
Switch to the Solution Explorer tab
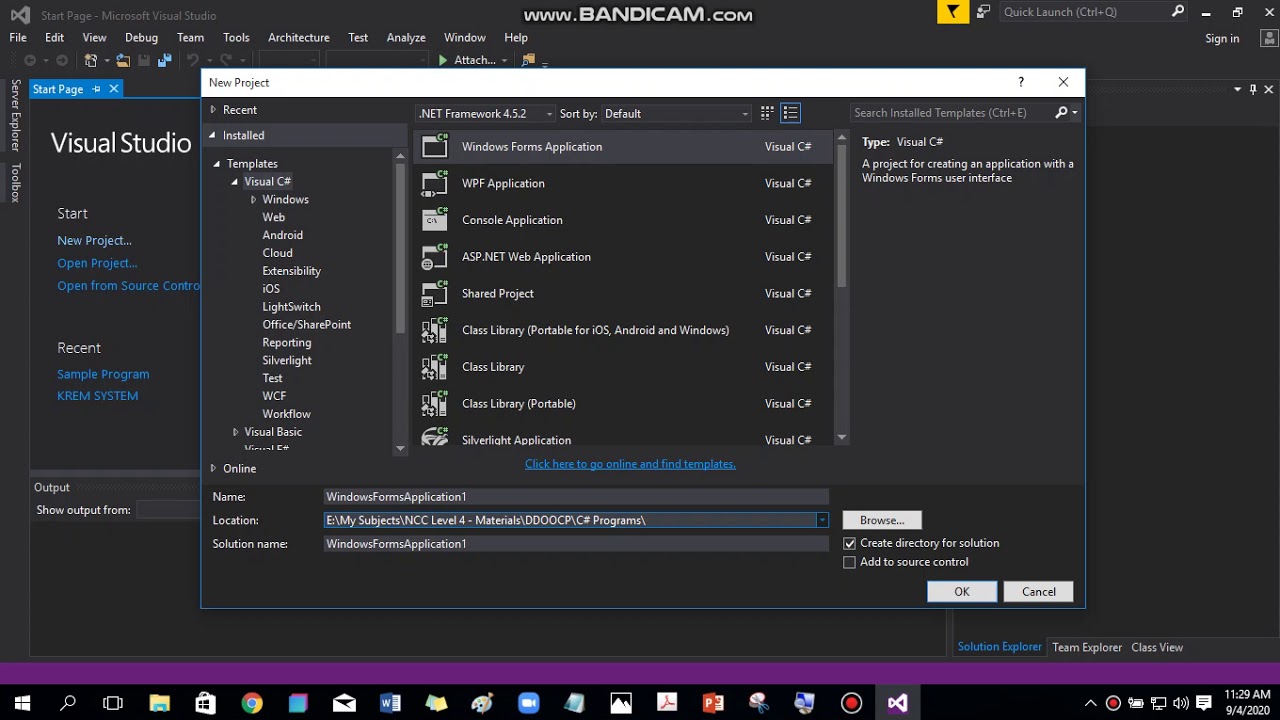[x=999, y=647]
